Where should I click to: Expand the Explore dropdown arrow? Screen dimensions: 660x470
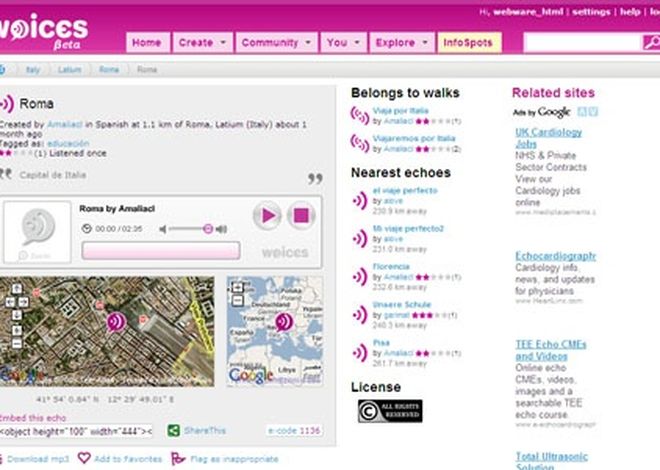(x=425, y=42)
